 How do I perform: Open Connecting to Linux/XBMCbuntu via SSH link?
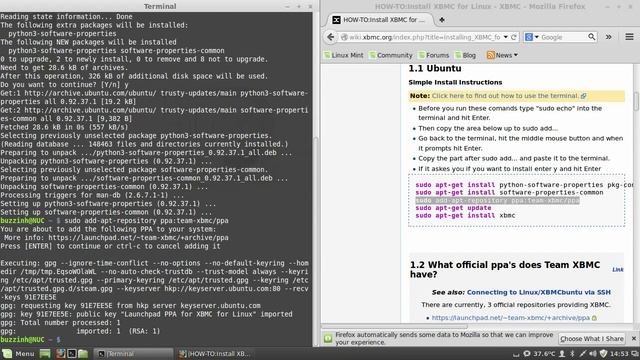(x=539, y=292)
